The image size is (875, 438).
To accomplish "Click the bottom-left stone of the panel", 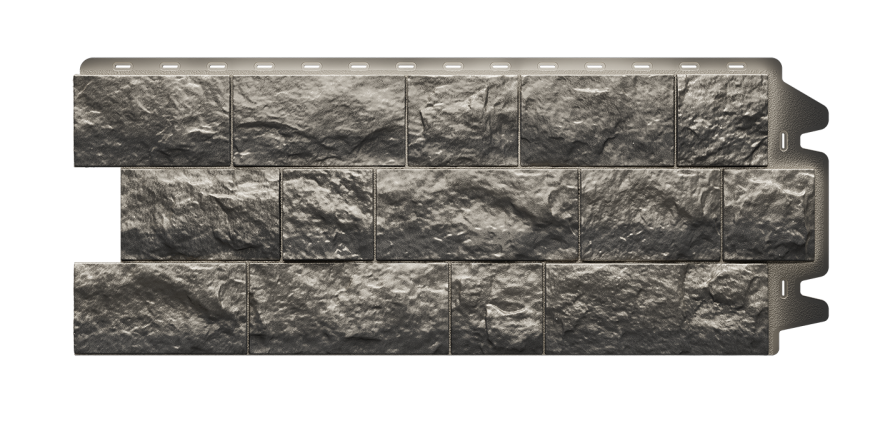I will coord(159,308).
